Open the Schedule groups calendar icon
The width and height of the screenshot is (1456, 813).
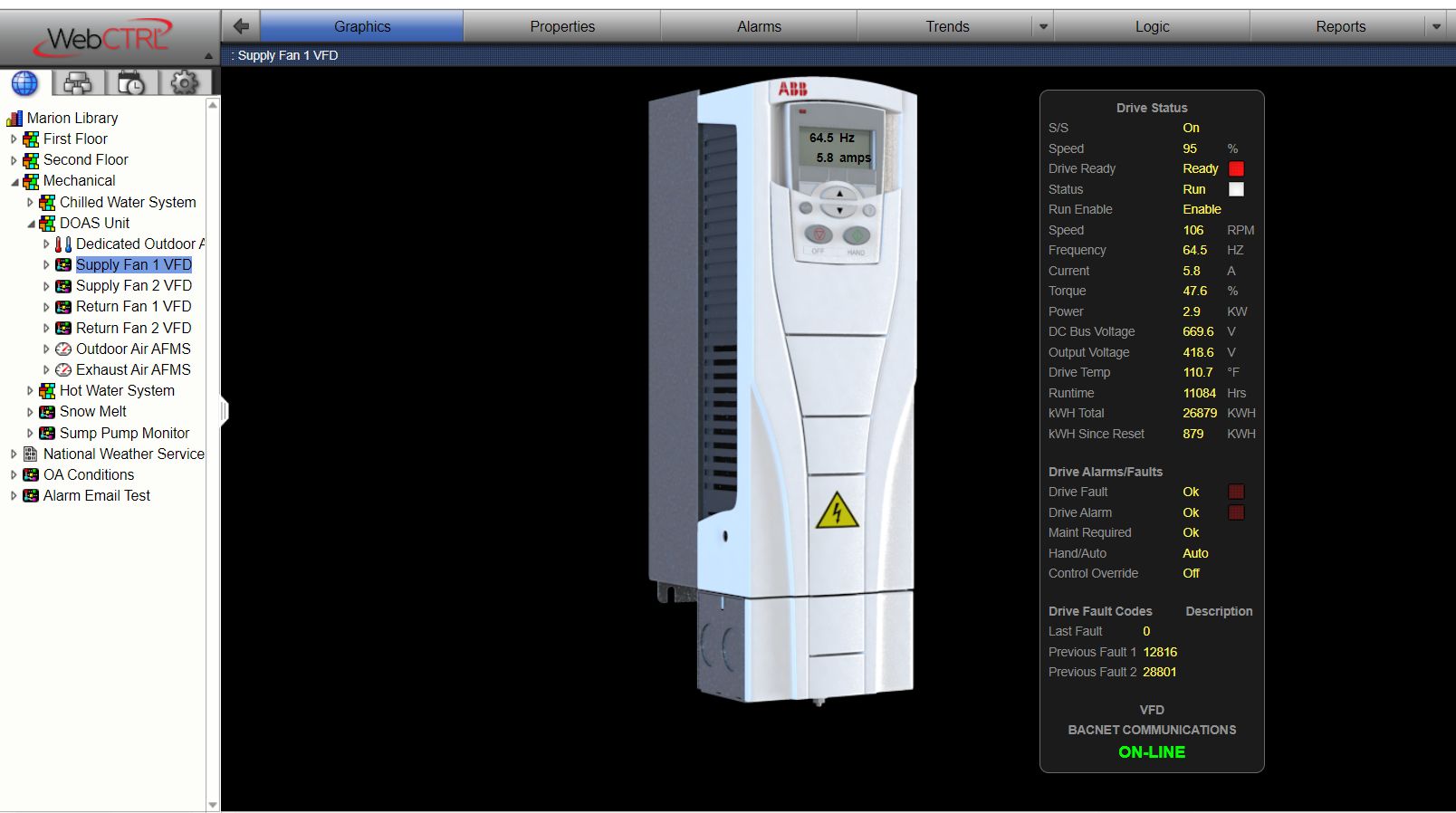pyautogui.click(x=131, y=83)
